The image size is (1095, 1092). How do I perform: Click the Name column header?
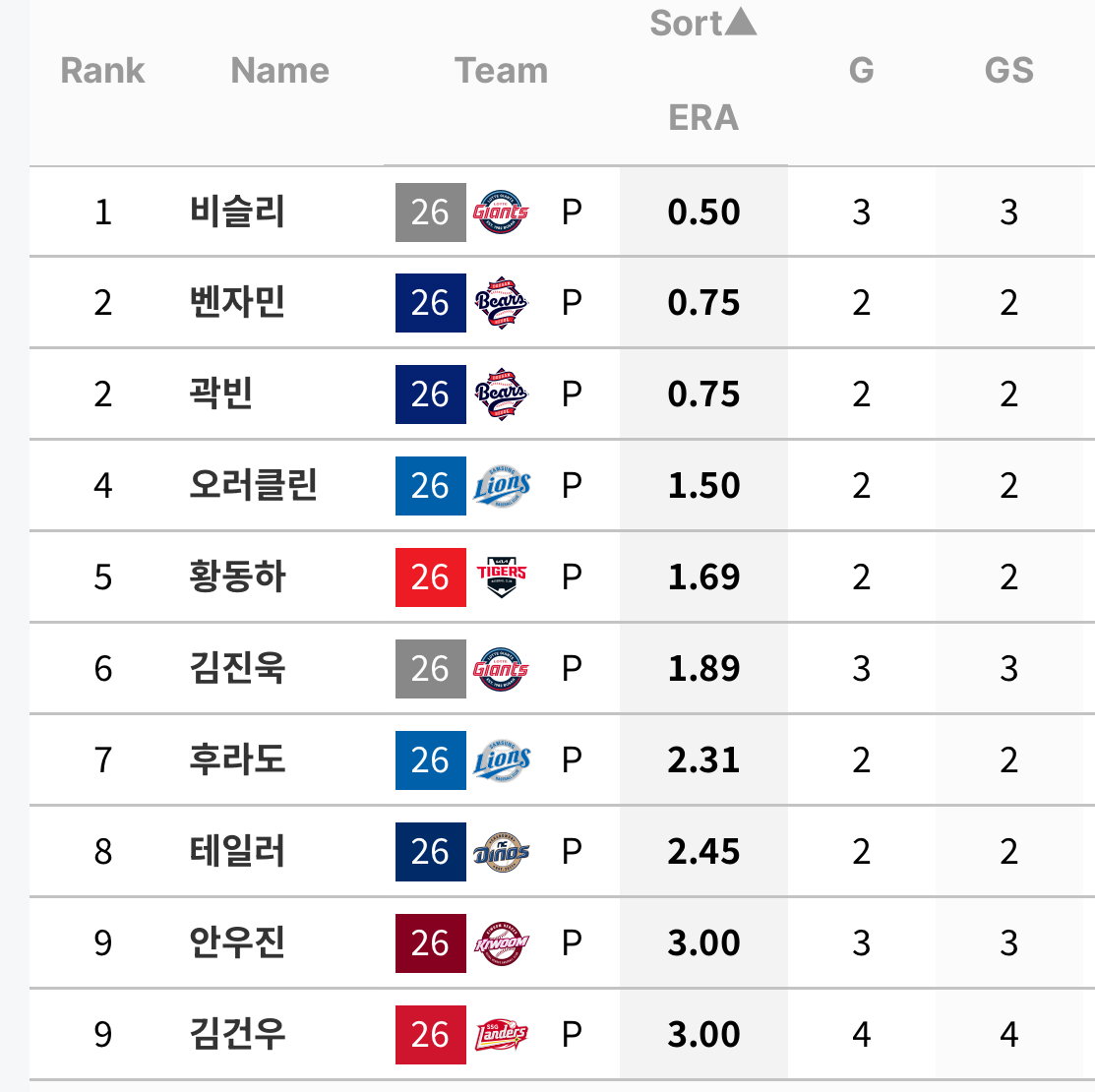(279, 71)
